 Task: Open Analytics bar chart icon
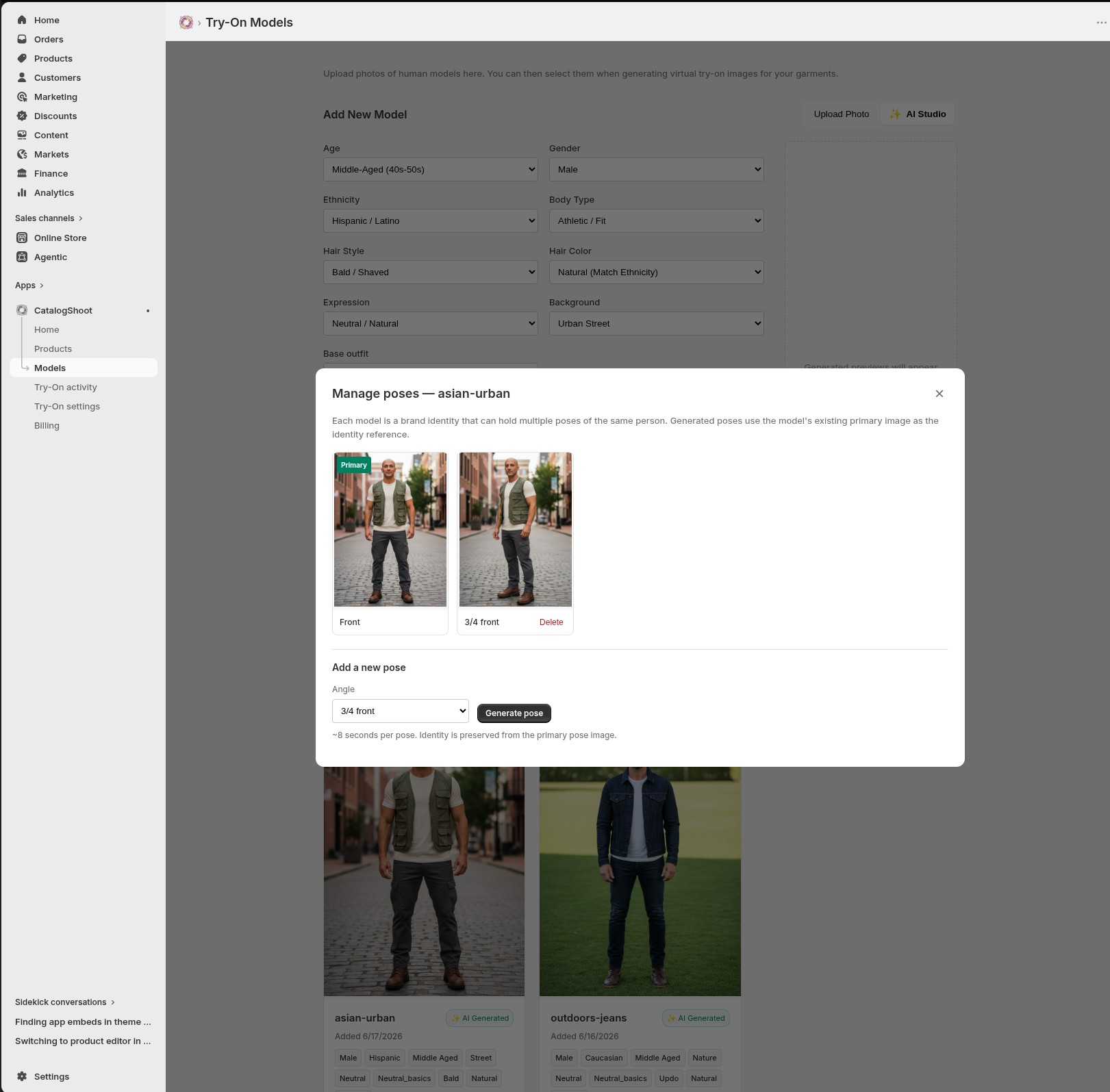click(22, 192)
